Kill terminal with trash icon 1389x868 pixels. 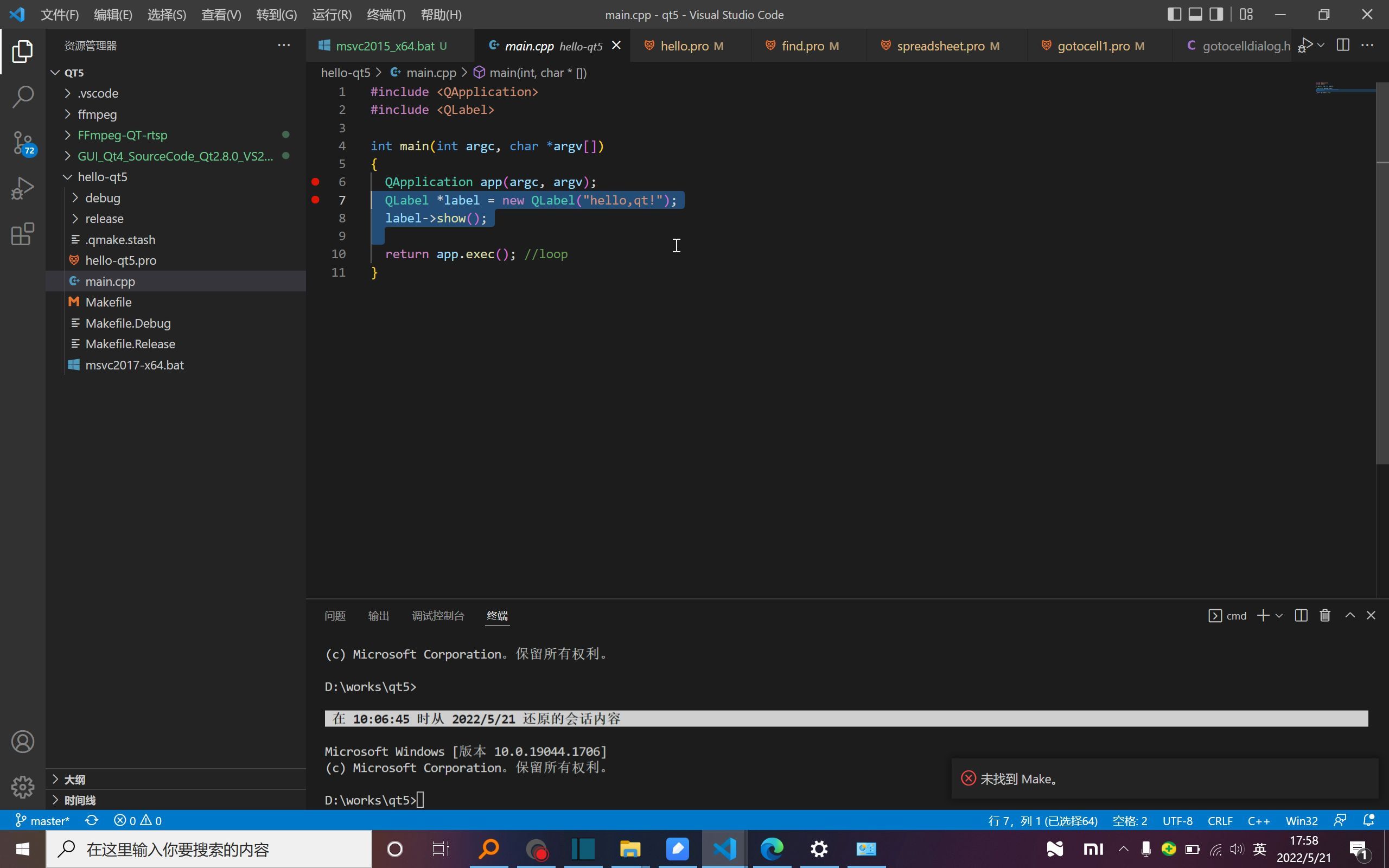(x=1325, y=615)
